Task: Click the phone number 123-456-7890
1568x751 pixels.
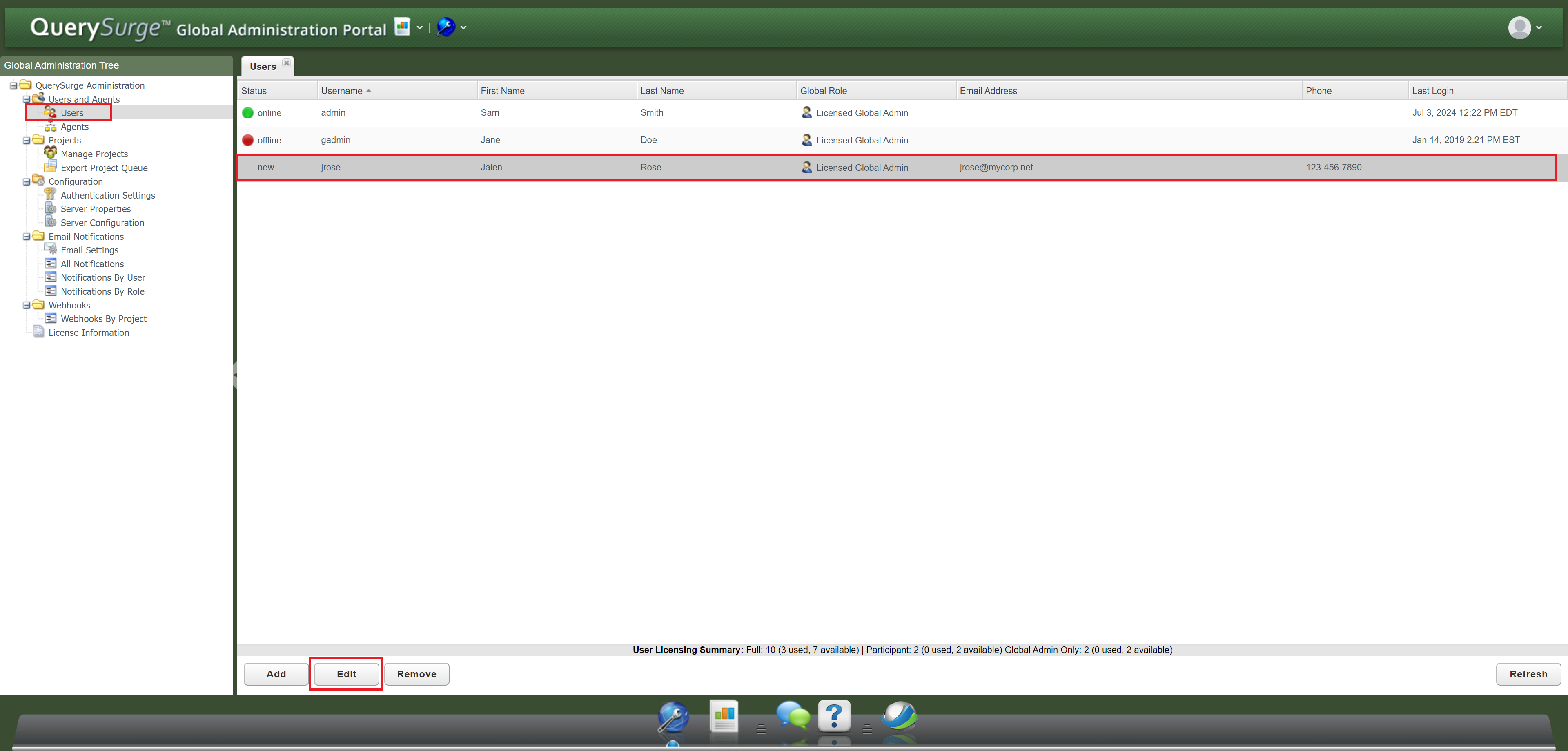Action: [1333, 168]
